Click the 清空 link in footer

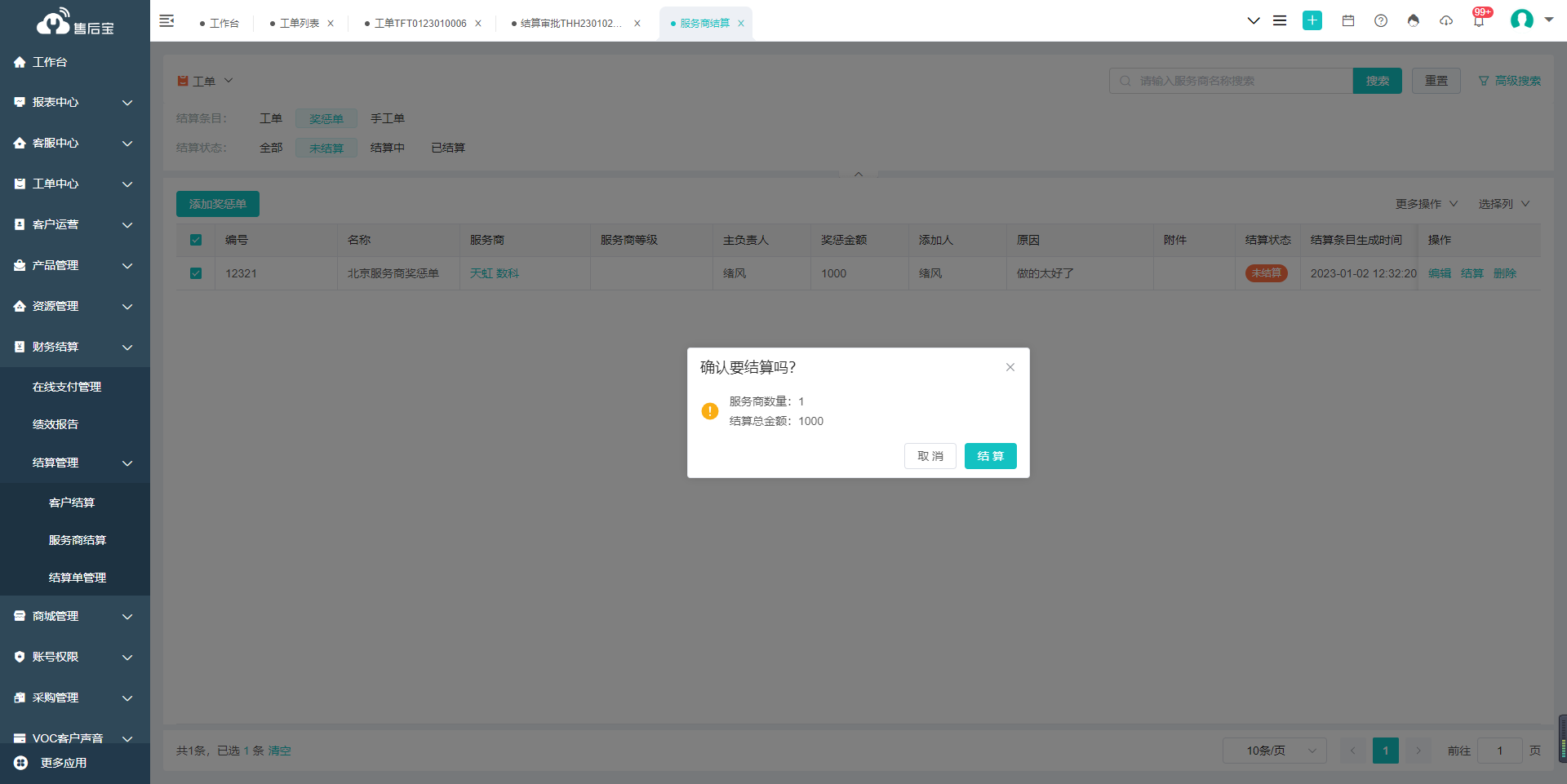coord(279,751)
